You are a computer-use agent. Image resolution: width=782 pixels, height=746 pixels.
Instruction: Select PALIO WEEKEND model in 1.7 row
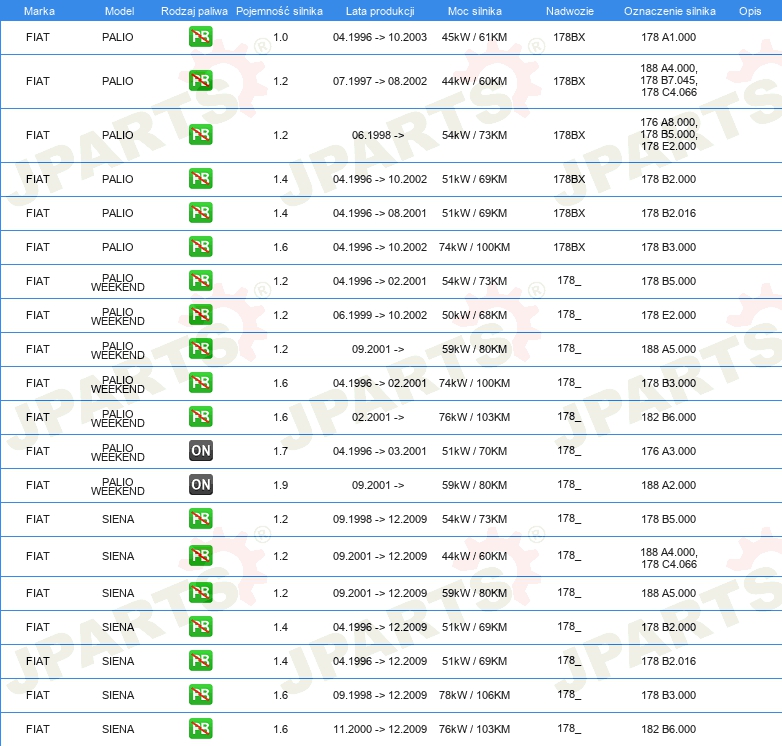point(118,452)
